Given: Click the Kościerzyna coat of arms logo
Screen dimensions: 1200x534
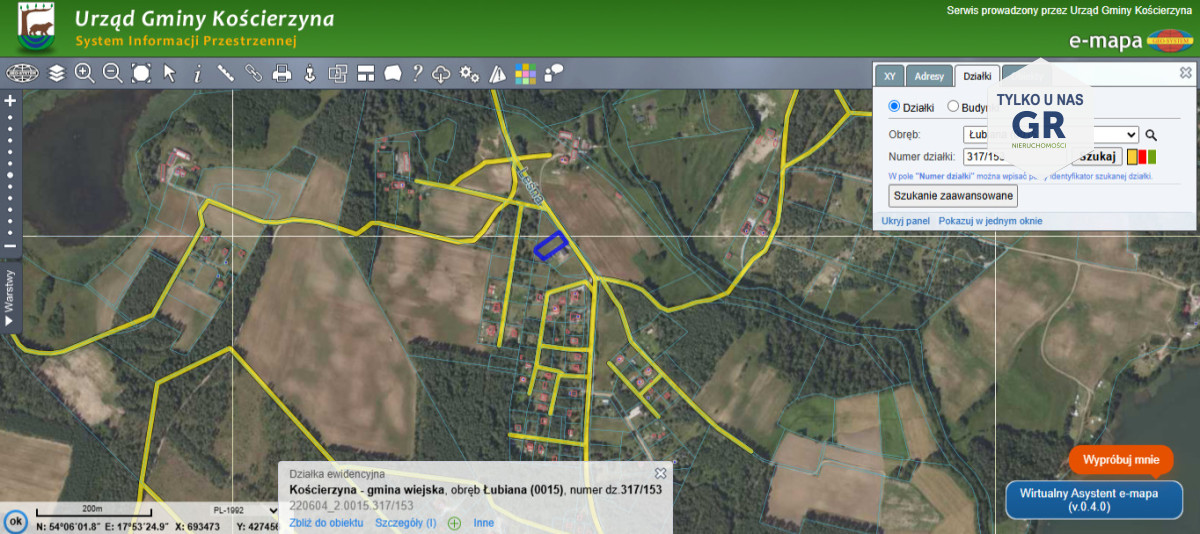Looking at the screenshot, I should (x=36, y=28).
